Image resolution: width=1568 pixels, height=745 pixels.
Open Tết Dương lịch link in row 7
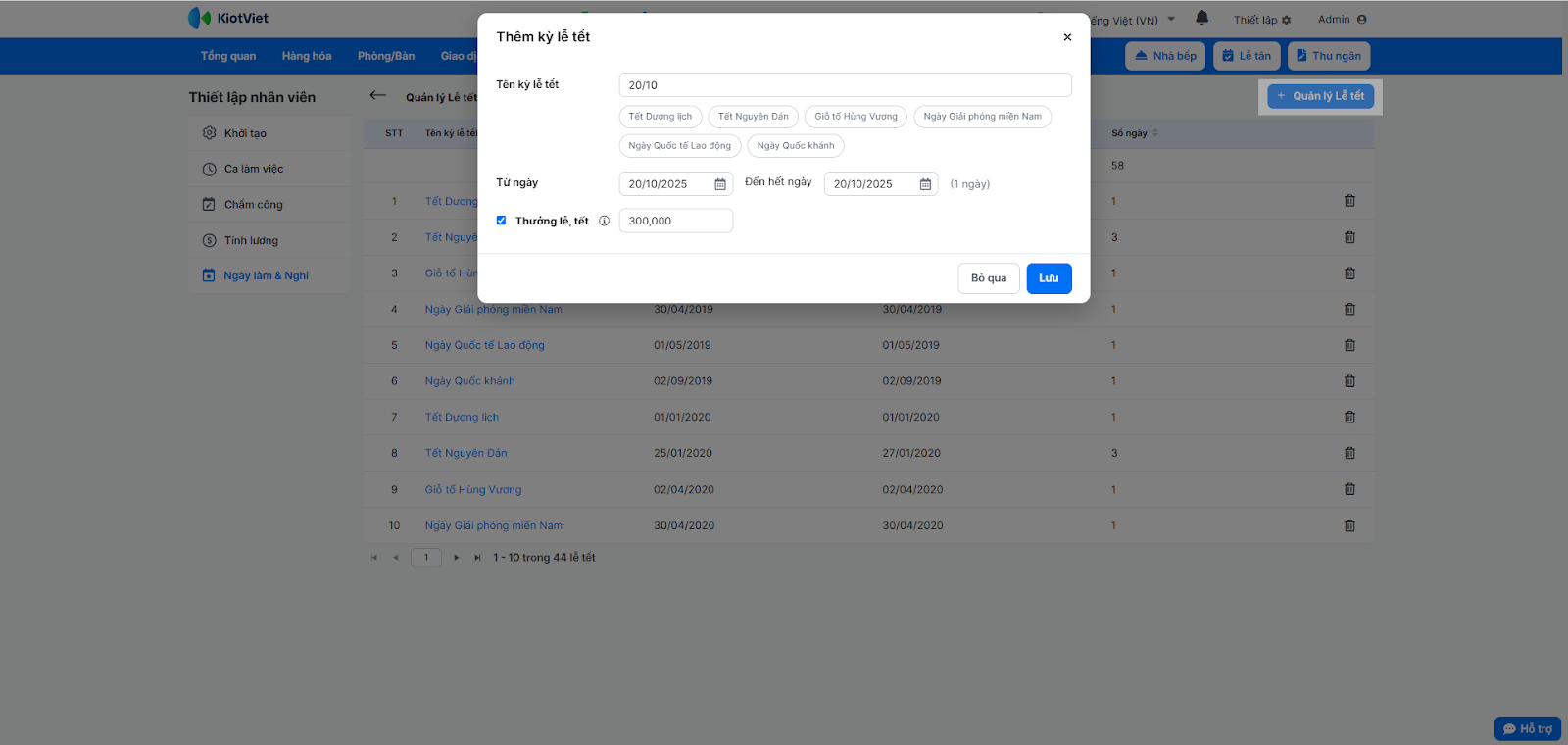coord(462,418)
